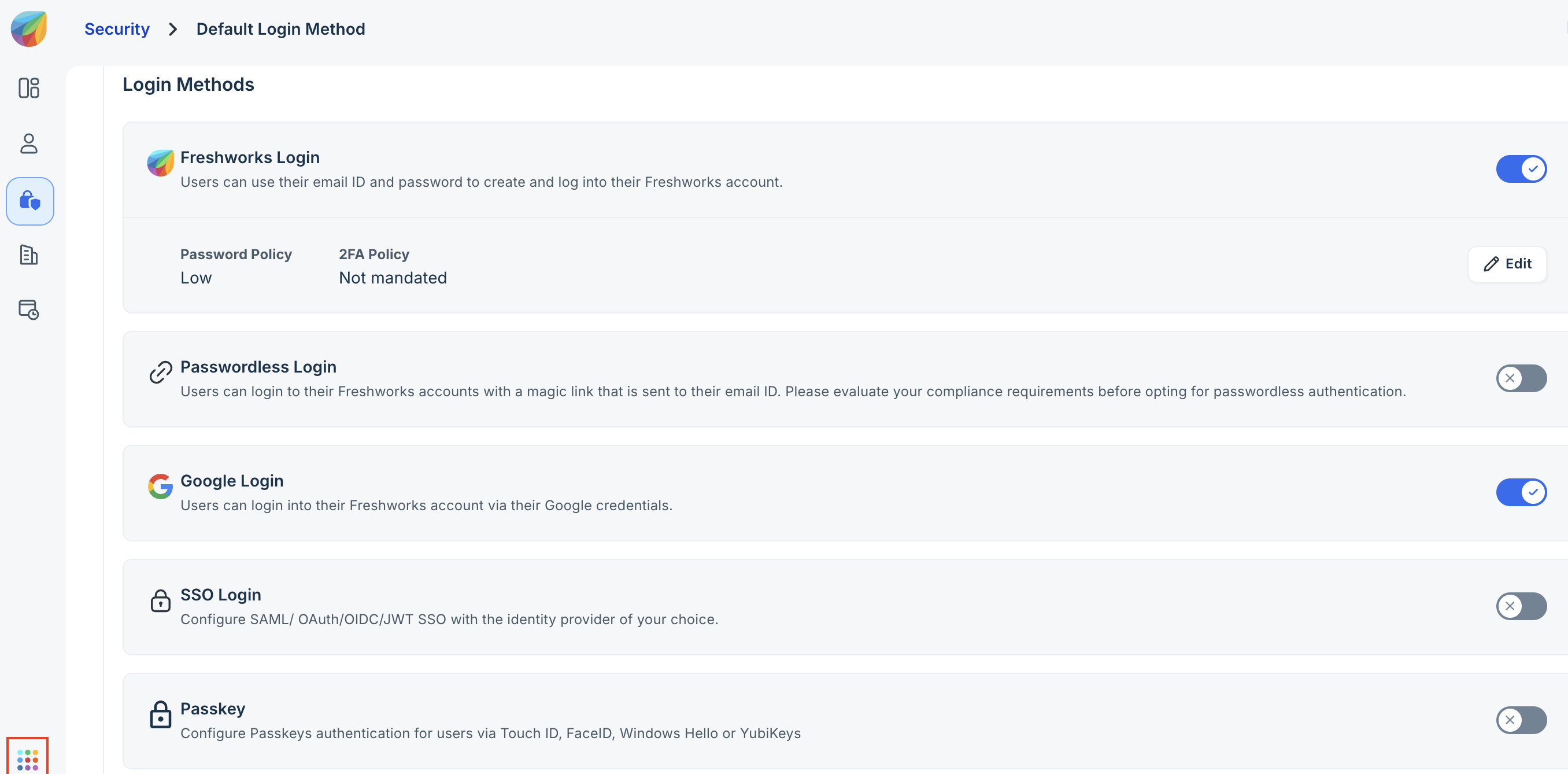This screenshot has width=1568, height=774.
Task: Click the SSO Login title
Action: [x=220, y=594]
